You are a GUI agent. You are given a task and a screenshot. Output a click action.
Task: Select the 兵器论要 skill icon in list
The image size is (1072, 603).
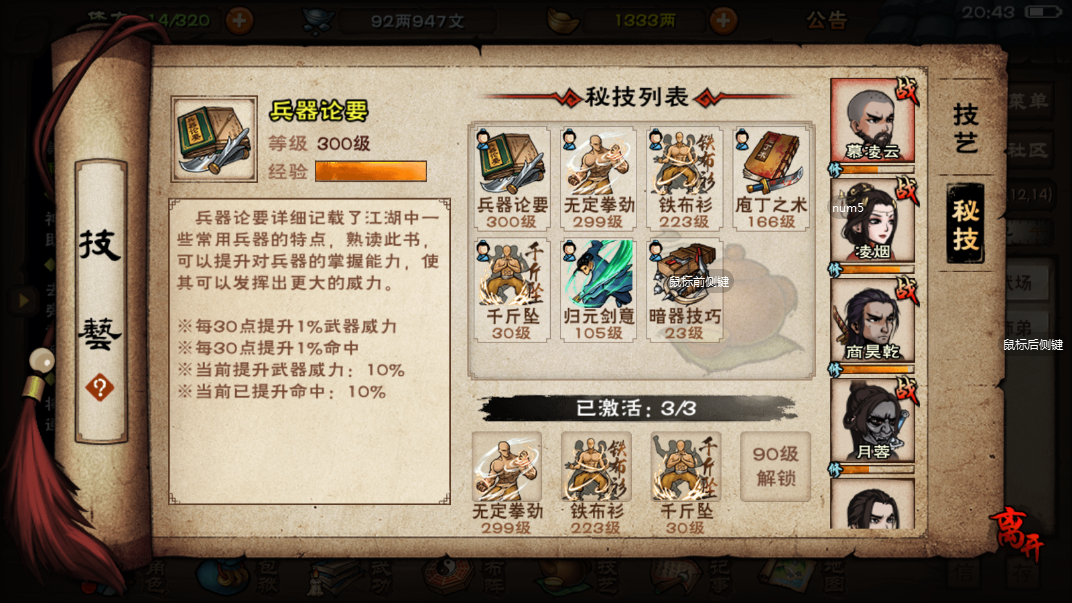click(x=513, y=178)
